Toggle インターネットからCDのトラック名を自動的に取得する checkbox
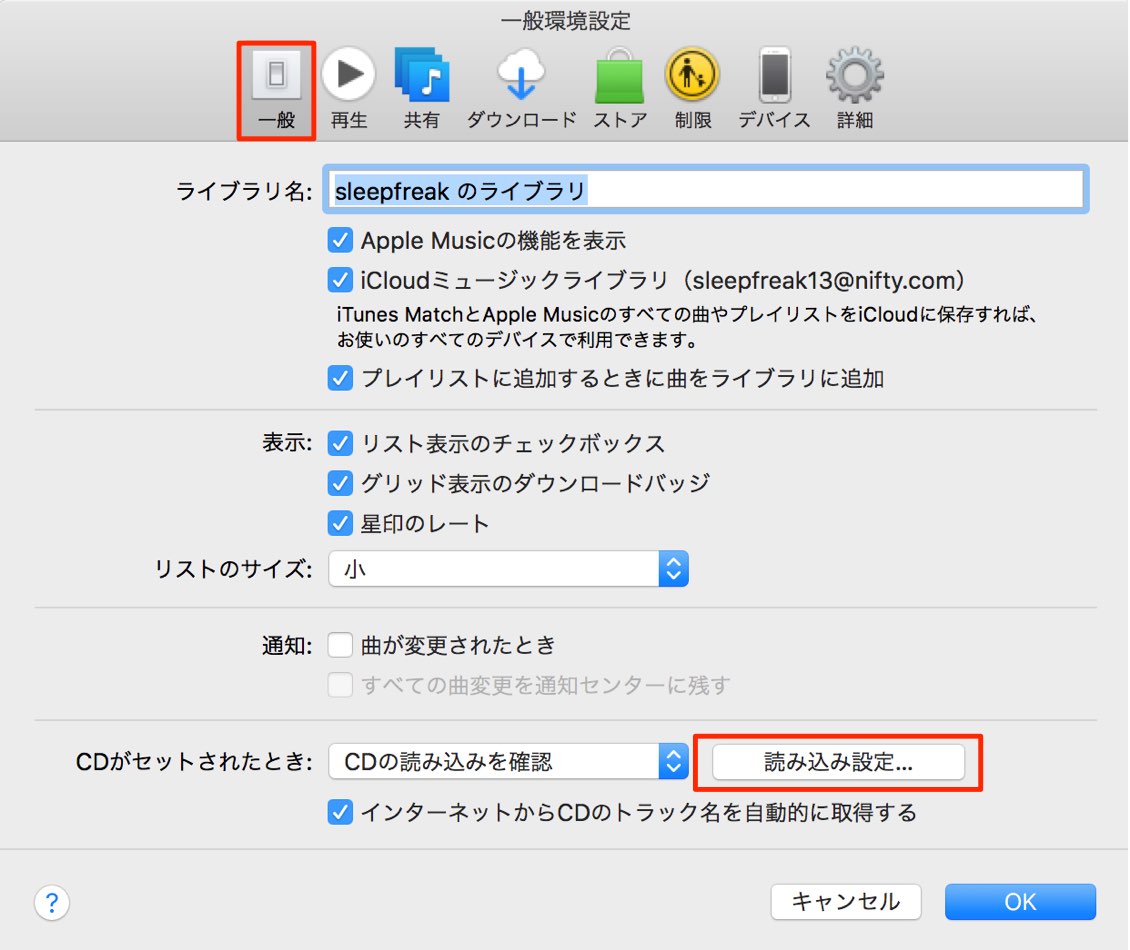This screenshot has height=950, width=1130. click(340, 812)
